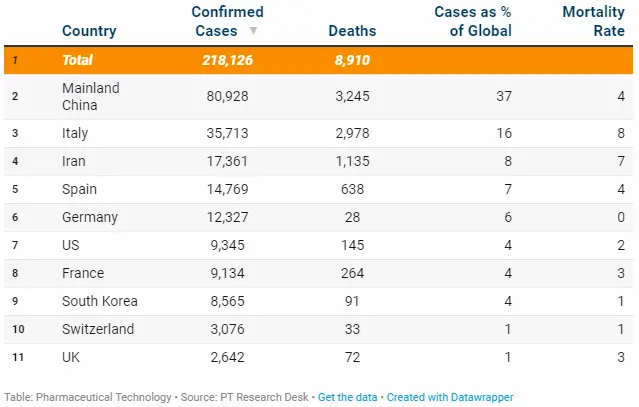
Task: Open the Created with Datawrapper link
Action: [450, 397]
